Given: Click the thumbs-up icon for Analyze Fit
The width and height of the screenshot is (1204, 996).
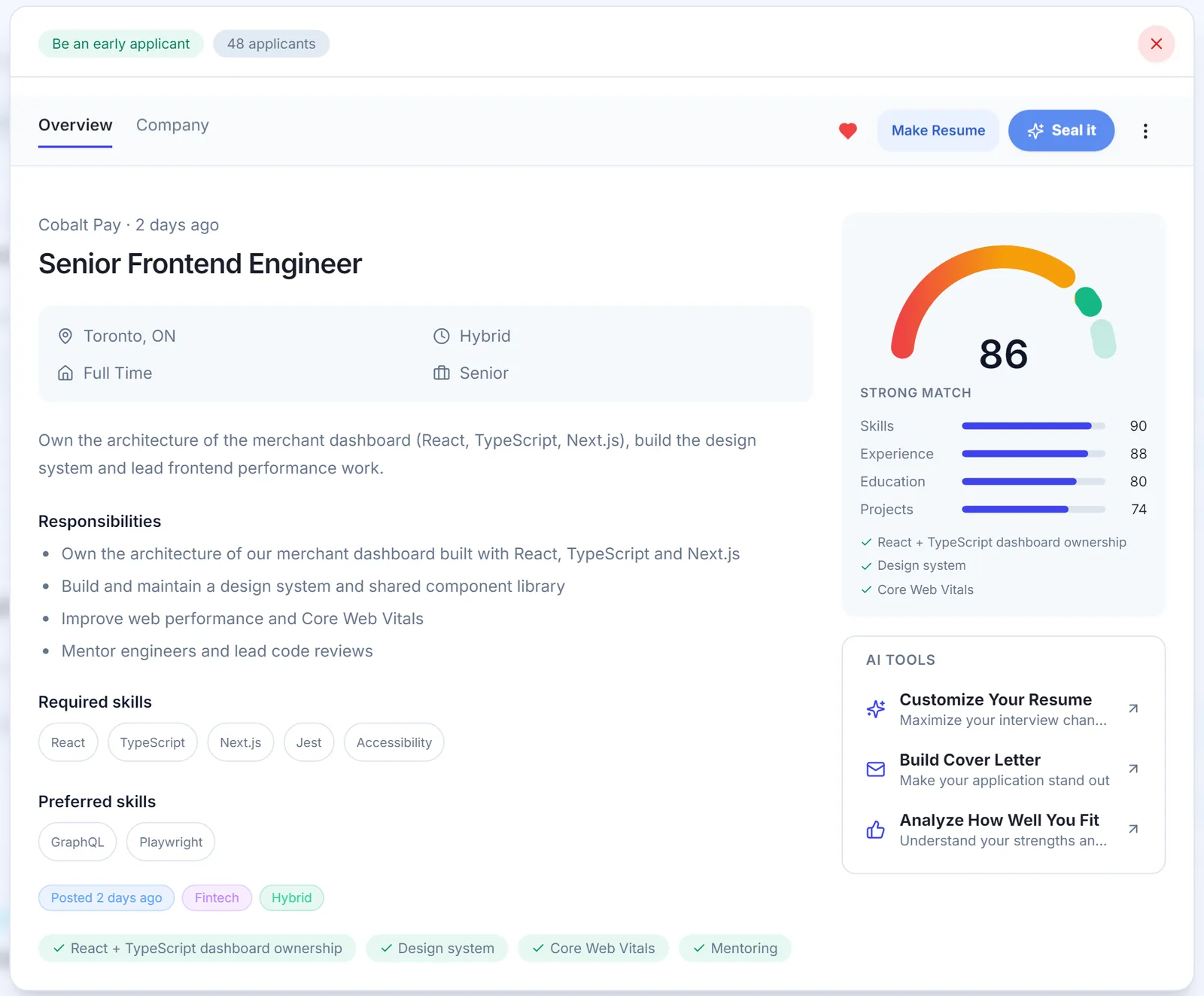Looking at the screenshot, I should [875, 829].
